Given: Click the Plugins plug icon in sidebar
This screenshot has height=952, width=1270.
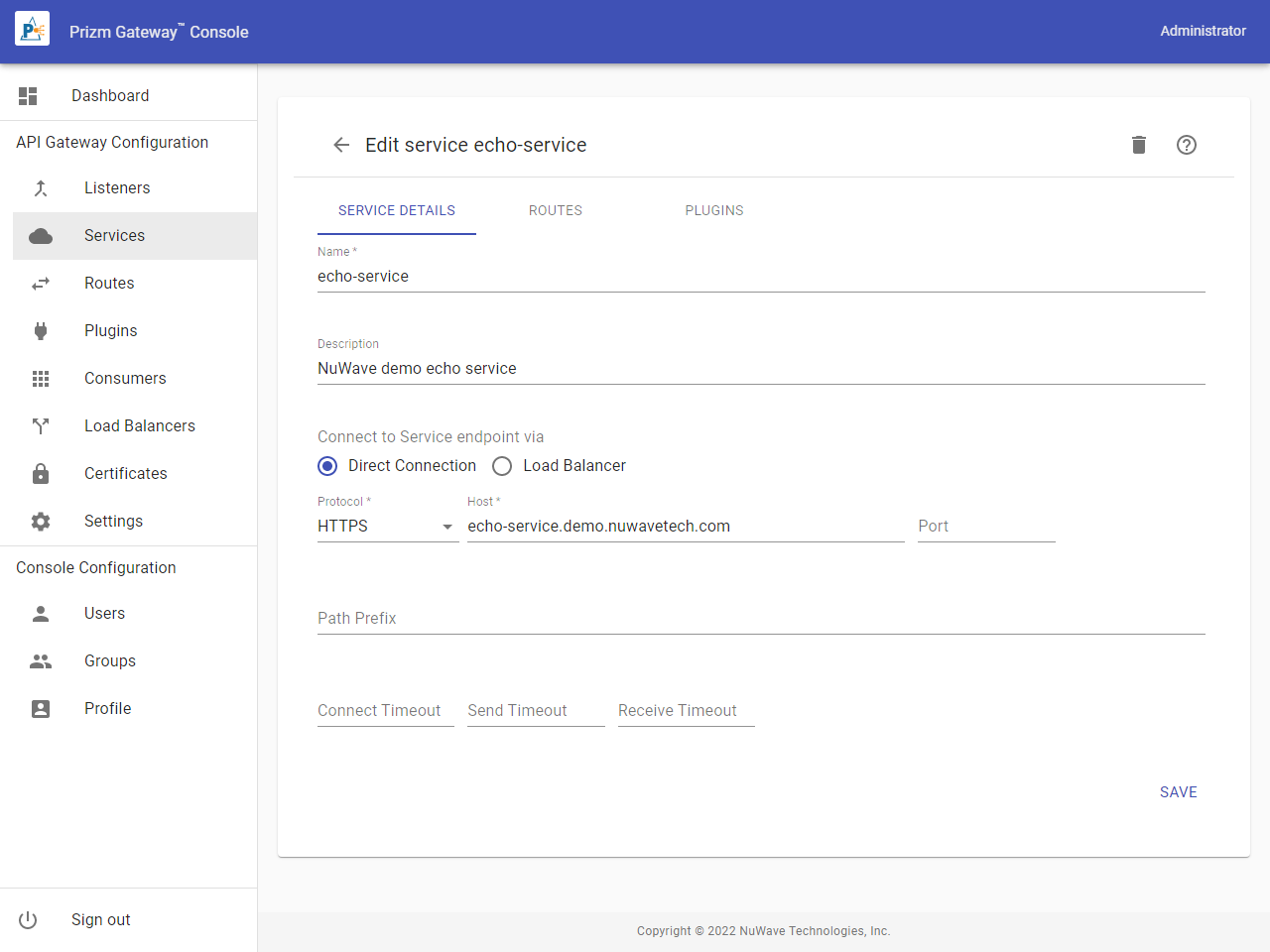Looking at the screenshot, I should click(41, 331).
